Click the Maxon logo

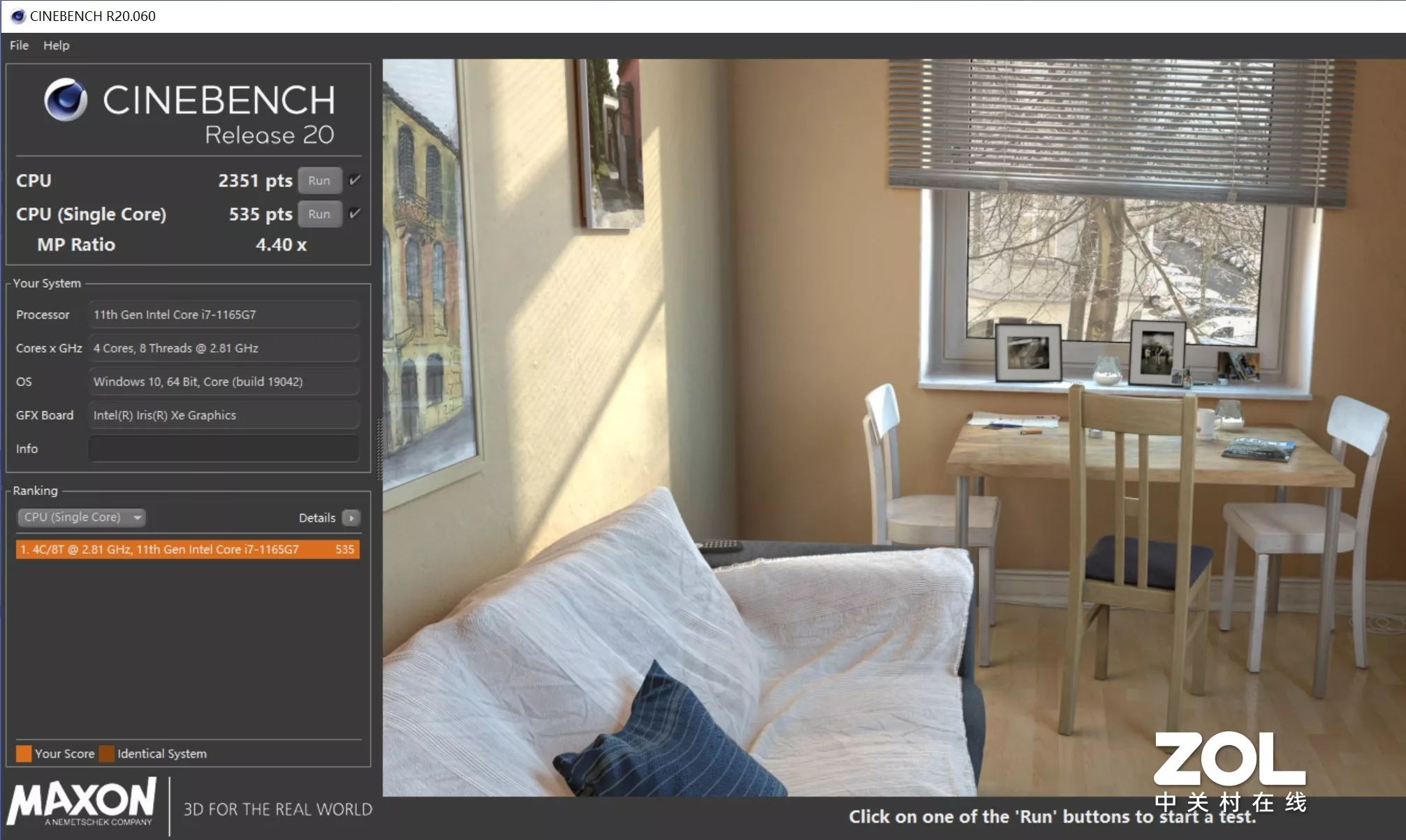(x=82, y=803)
